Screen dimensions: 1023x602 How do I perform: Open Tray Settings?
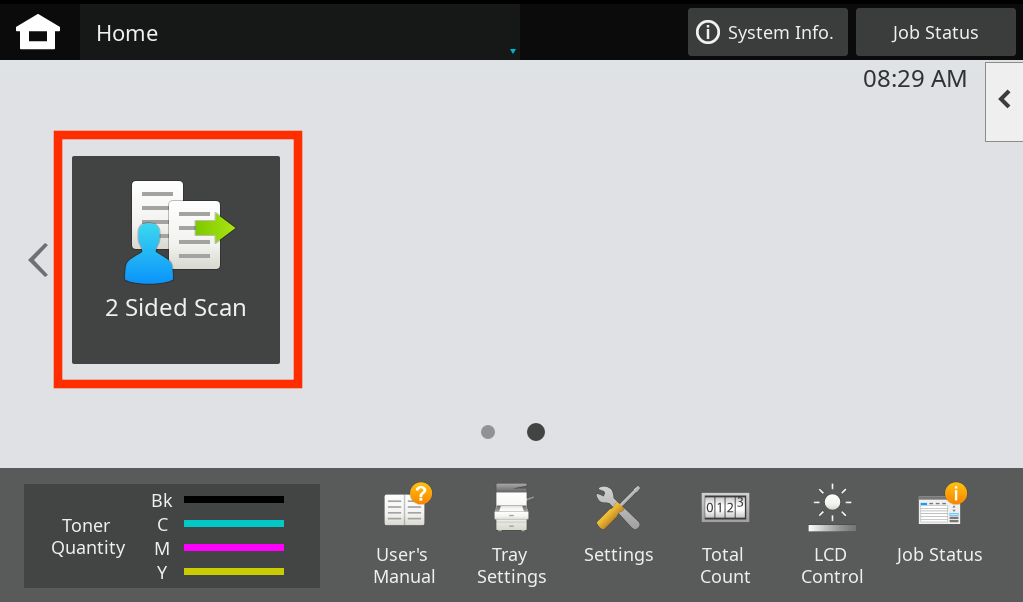pos(511,530)
